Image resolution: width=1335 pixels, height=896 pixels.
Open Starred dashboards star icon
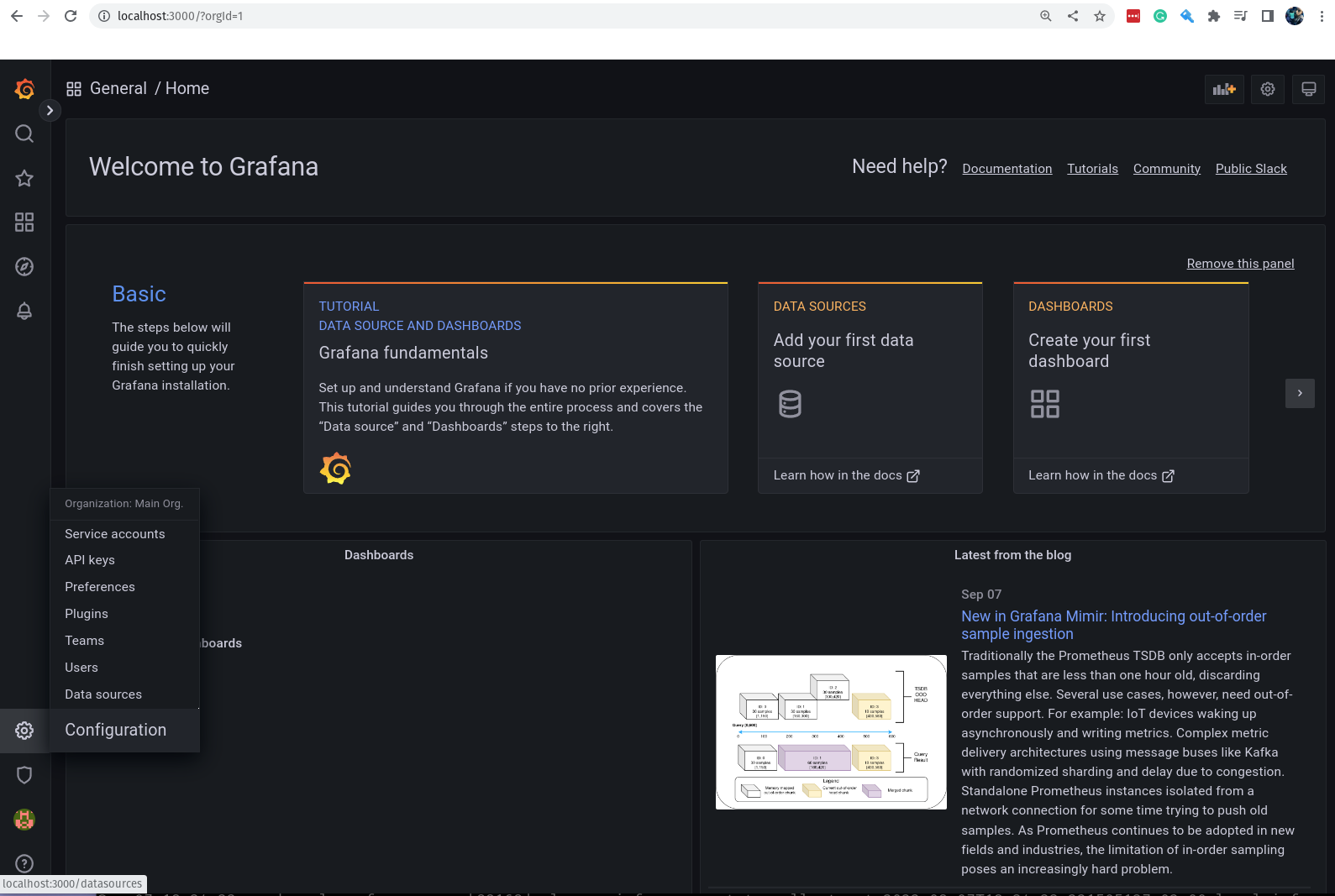point(24,178)
